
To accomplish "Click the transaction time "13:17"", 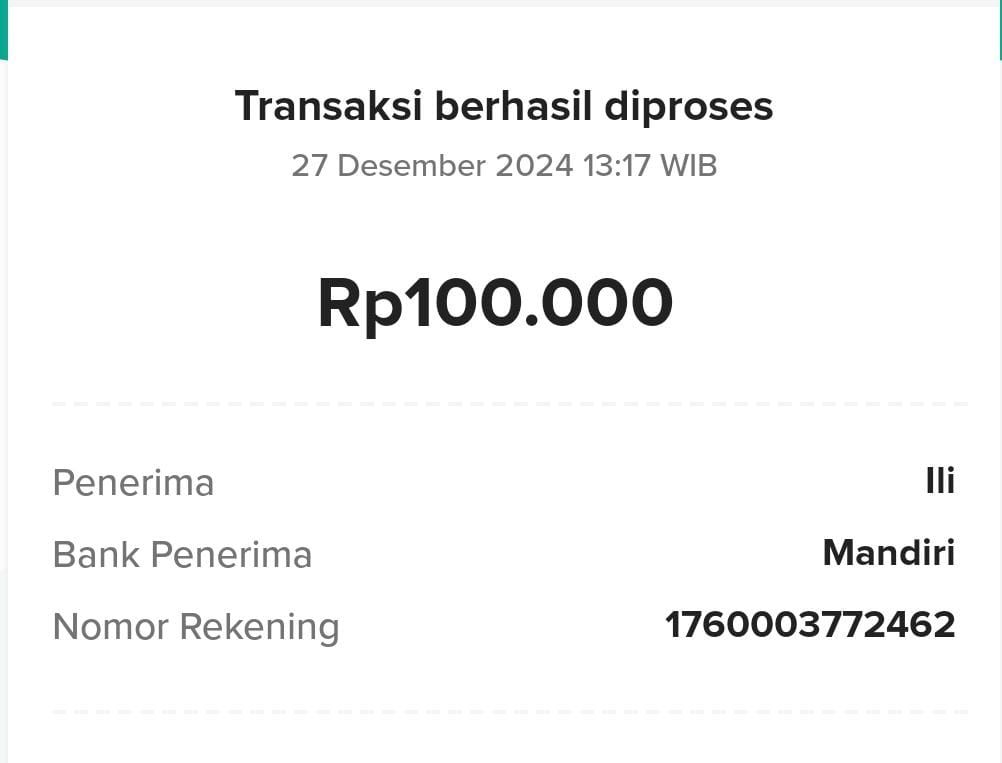I will click(x=616, y=165).
